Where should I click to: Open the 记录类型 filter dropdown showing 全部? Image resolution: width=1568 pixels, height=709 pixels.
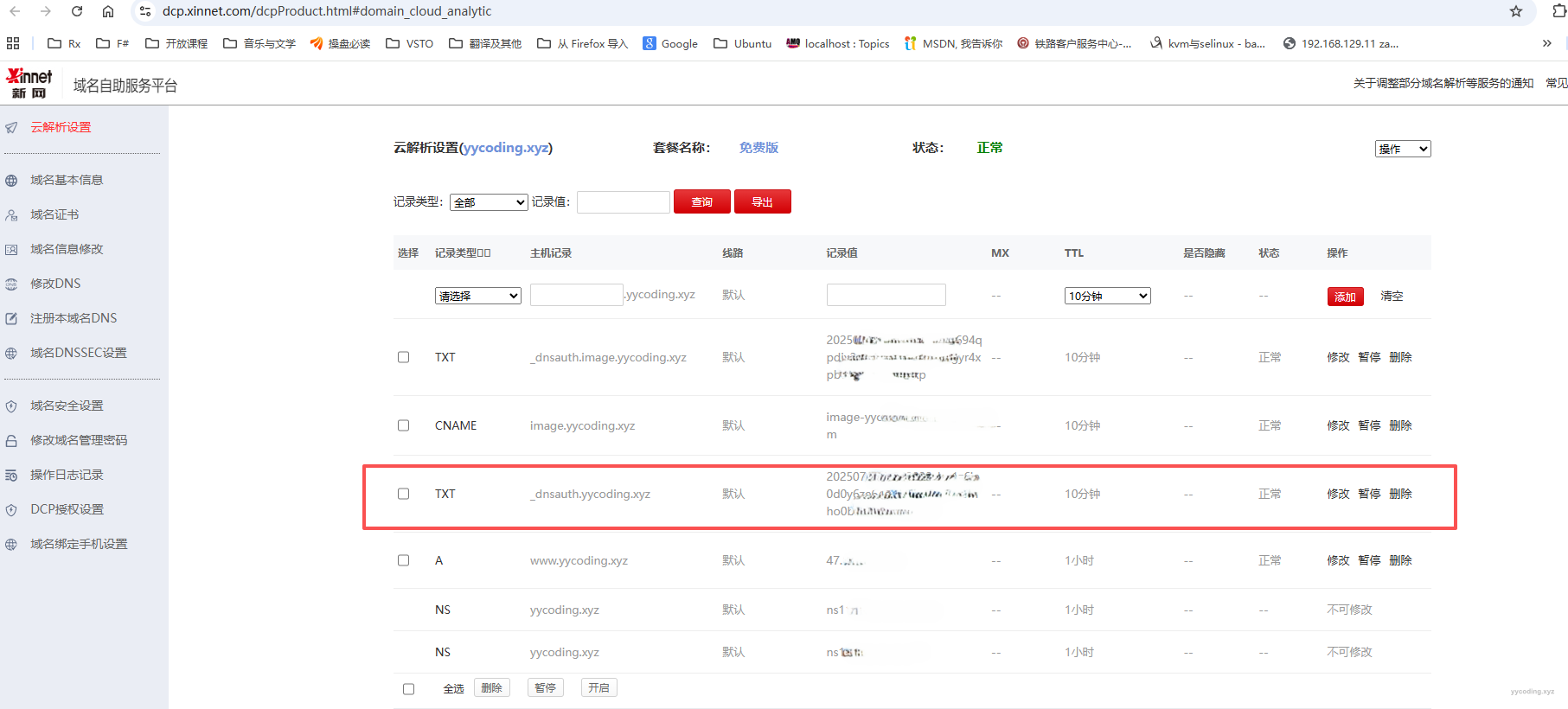pyautogui.click(x=489, y=202)
